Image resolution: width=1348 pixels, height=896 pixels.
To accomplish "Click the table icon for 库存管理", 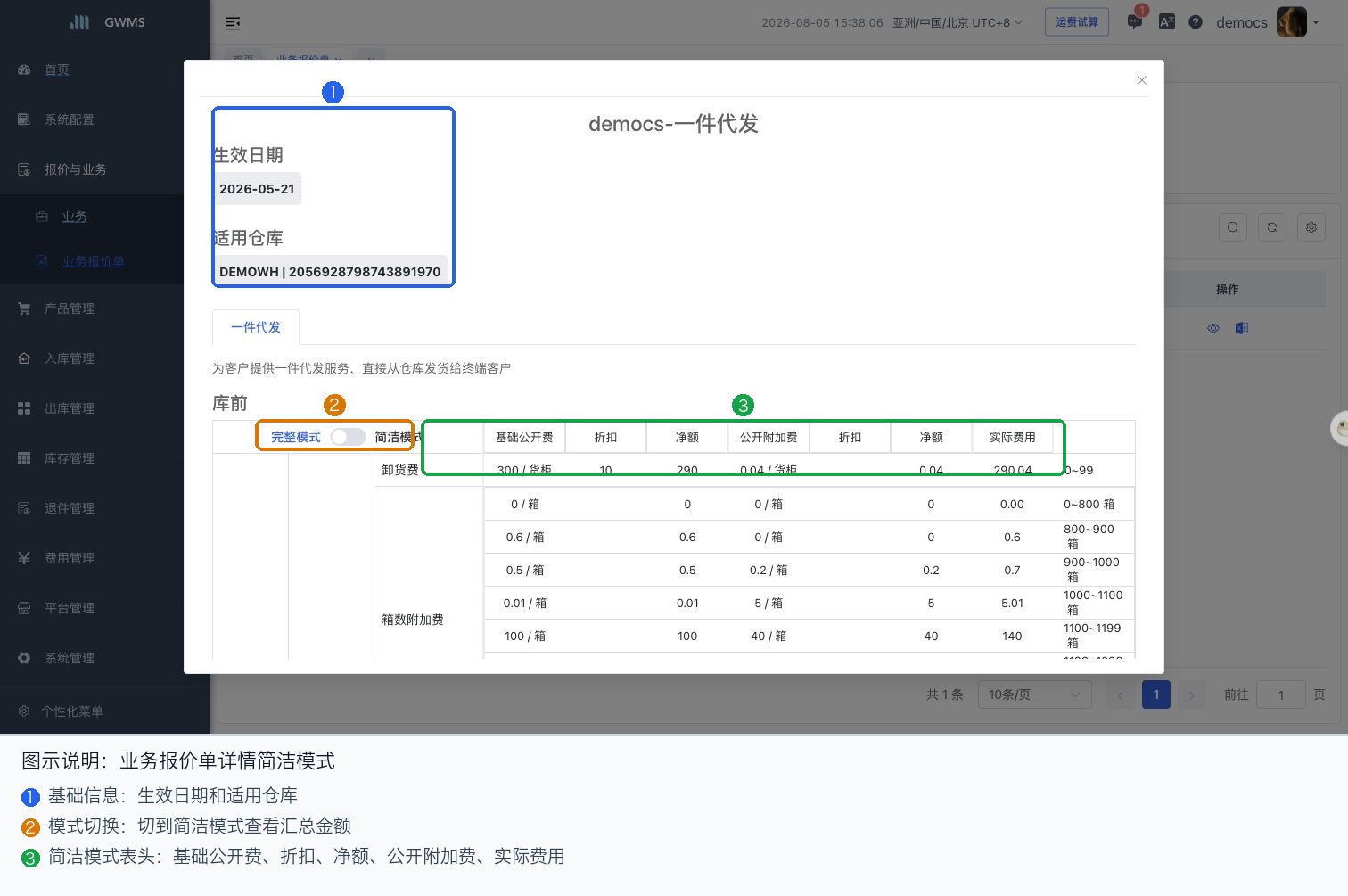I will click(24, 458).
